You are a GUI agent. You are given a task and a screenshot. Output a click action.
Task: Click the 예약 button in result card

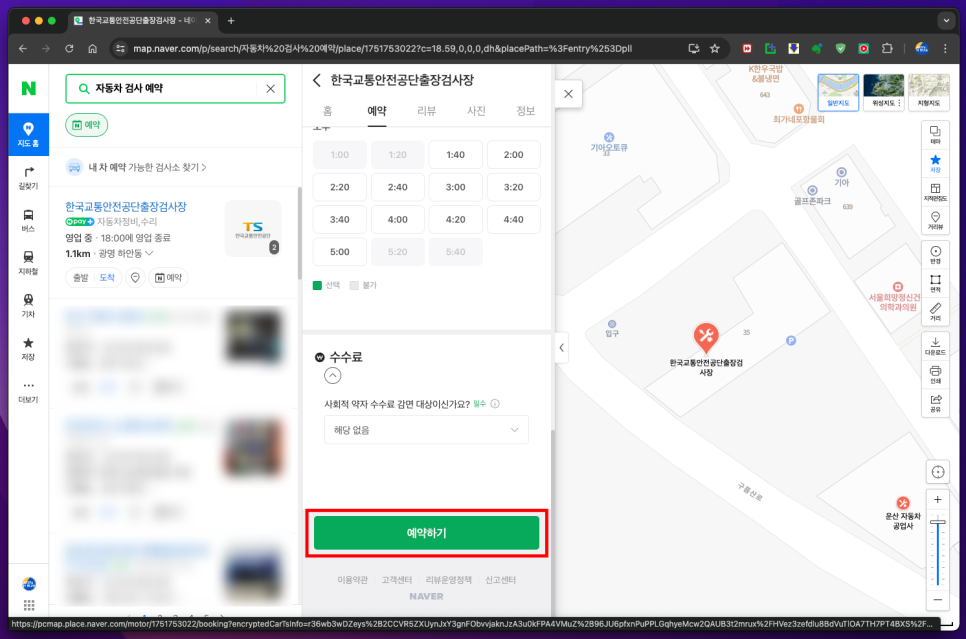(168, 278)
